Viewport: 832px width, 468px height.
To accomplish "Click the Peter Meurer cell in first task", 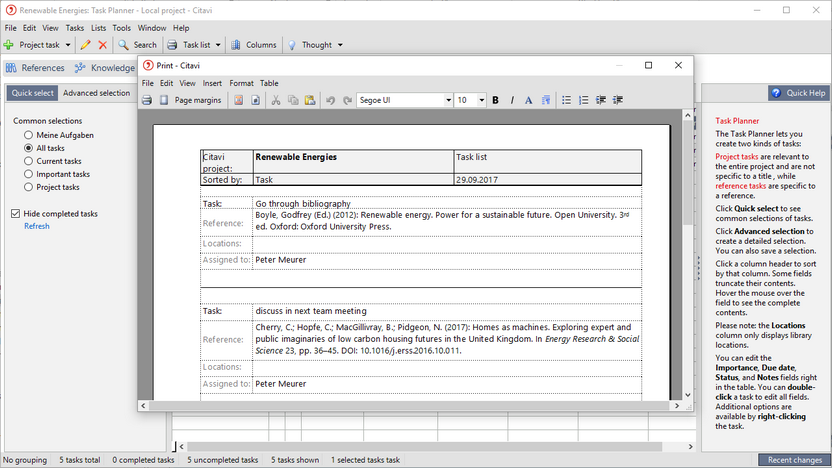I will click(x=447, y=260).
